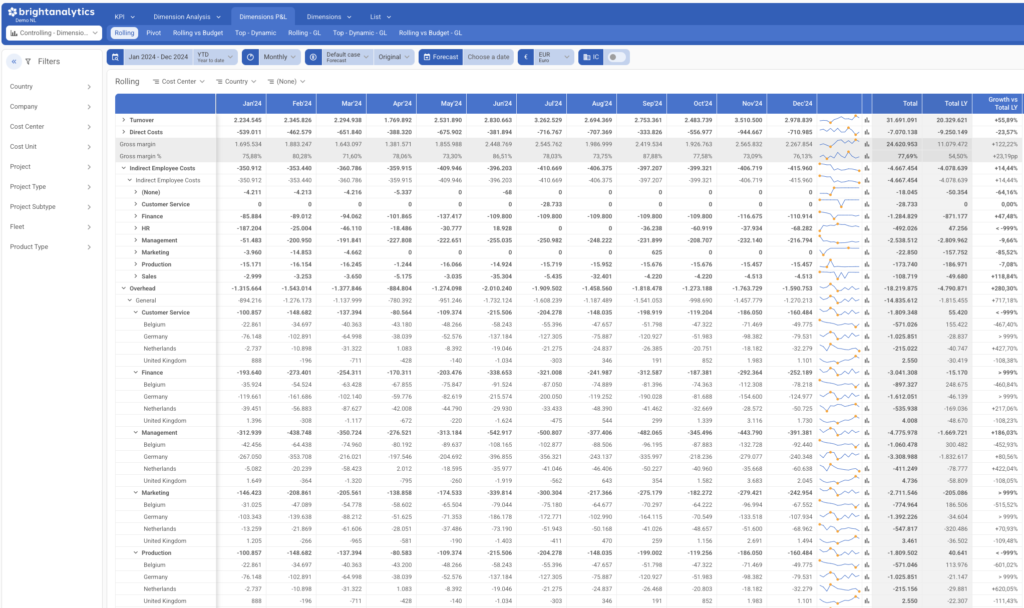Click Choose a date field

pyautogui.click(x=488, y=57)
